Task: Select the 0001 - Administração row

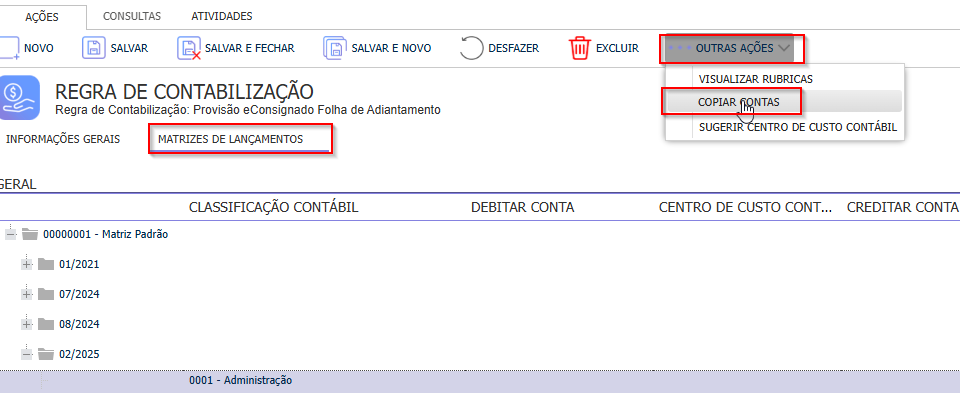Action: [480, 381]
